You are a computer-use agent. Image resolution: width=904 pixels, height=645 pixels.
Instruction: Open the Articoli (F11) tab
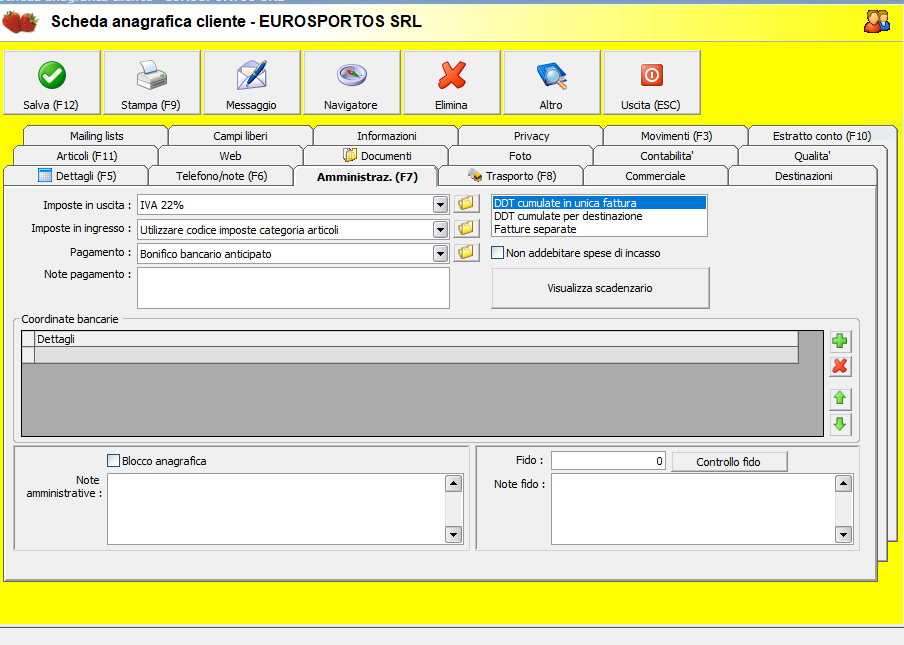point(86,156)
